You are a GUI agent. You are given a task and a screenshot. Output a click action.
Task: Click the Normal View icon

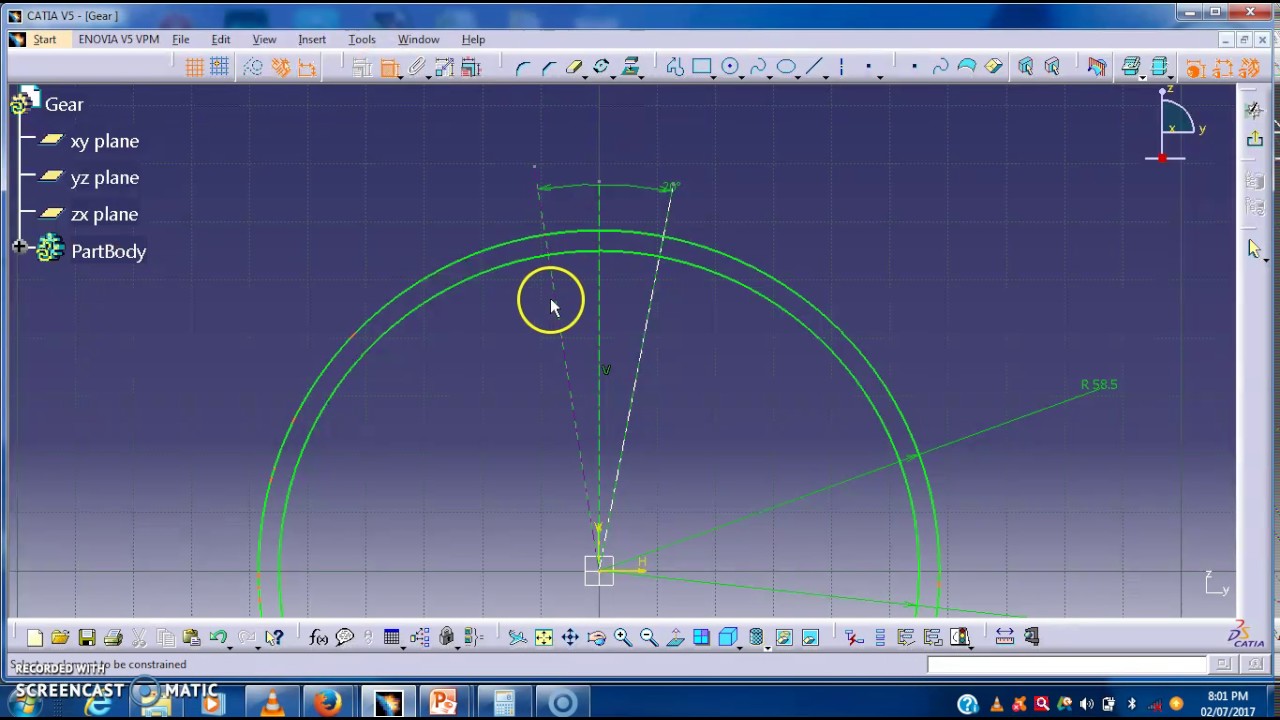point(675,637)
